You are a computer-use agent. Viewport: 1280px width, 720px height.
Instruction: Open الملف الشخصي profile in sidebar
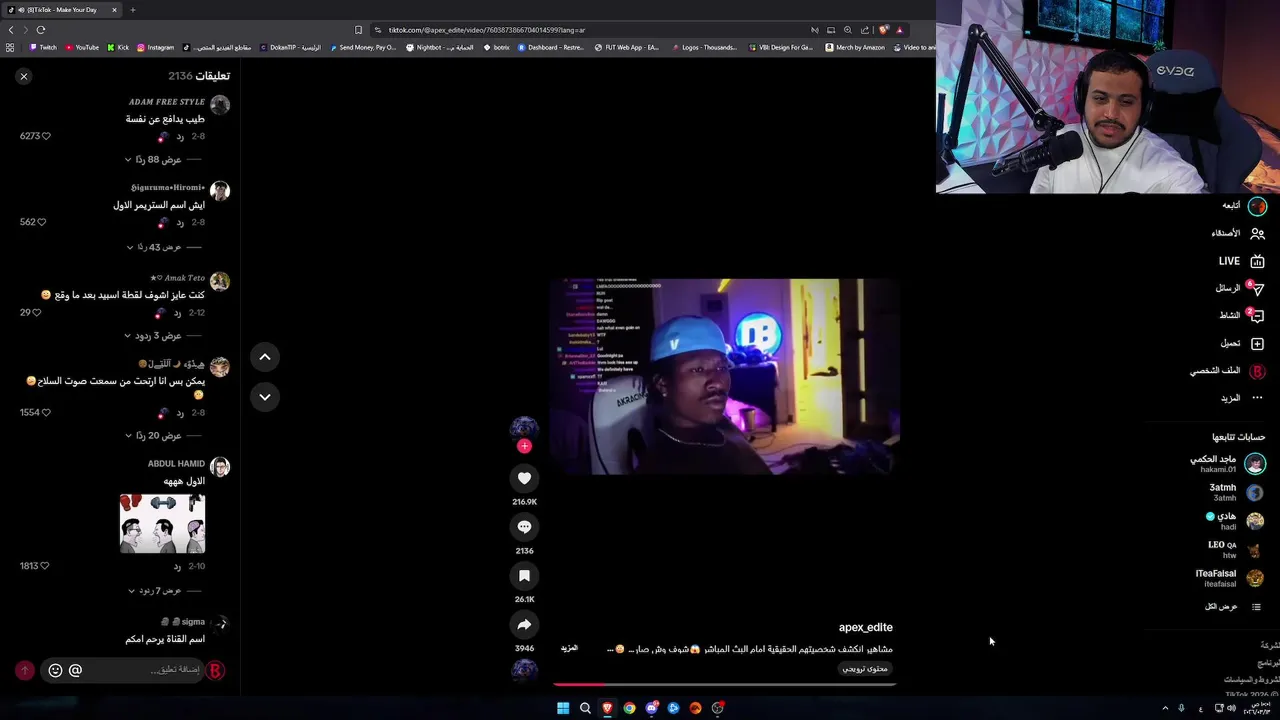tap(1228, 371)
